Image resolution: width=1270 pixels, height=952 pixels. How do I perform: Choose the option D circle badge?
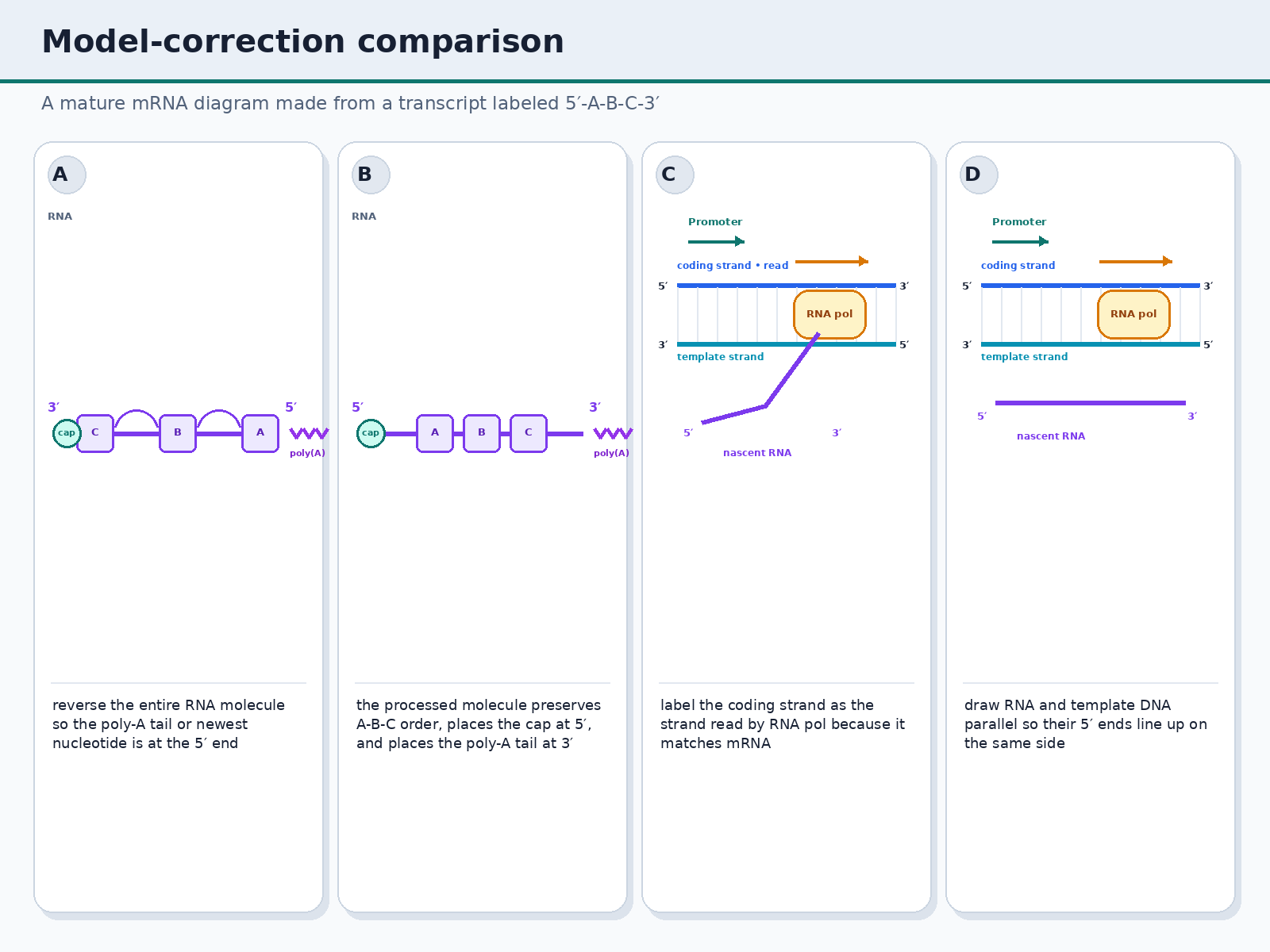[x=979, y=175]
